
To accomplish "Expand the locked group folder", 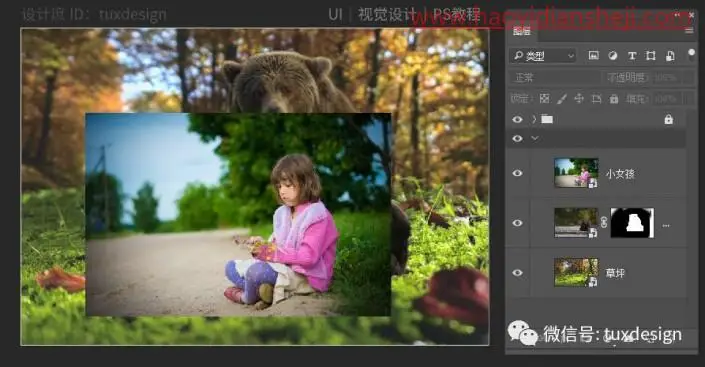I will 534,119.
